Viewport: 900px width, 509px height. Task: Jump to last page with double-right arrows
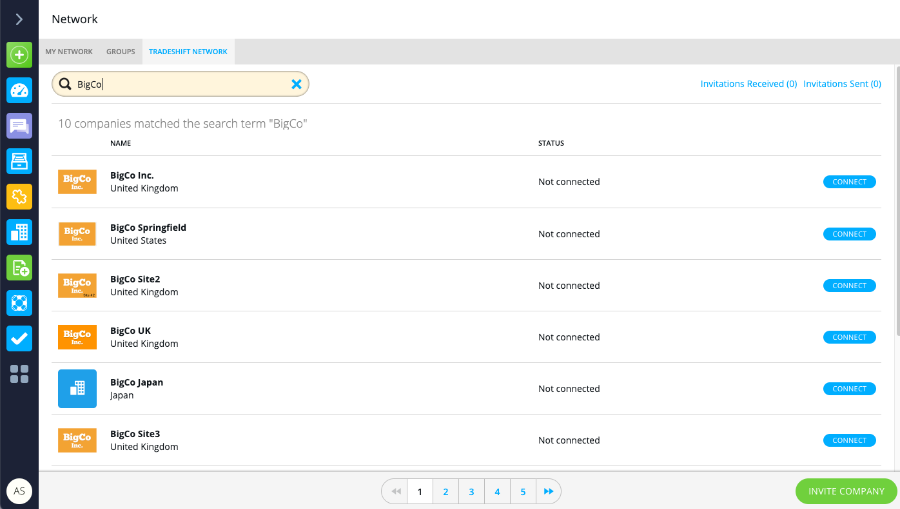(548, 492)
